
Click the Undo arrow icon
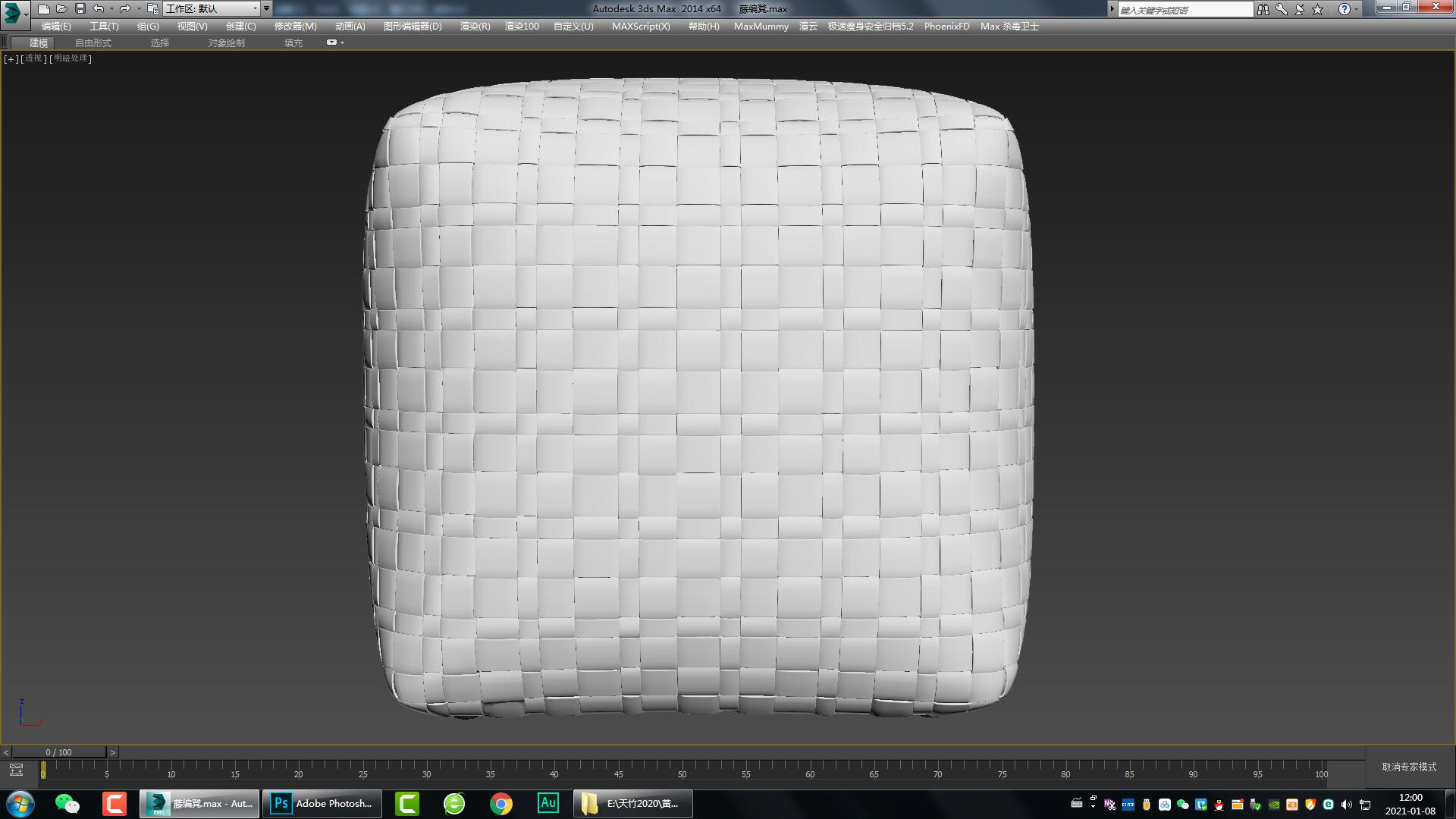pyautogui.click(x=99, y=9)
